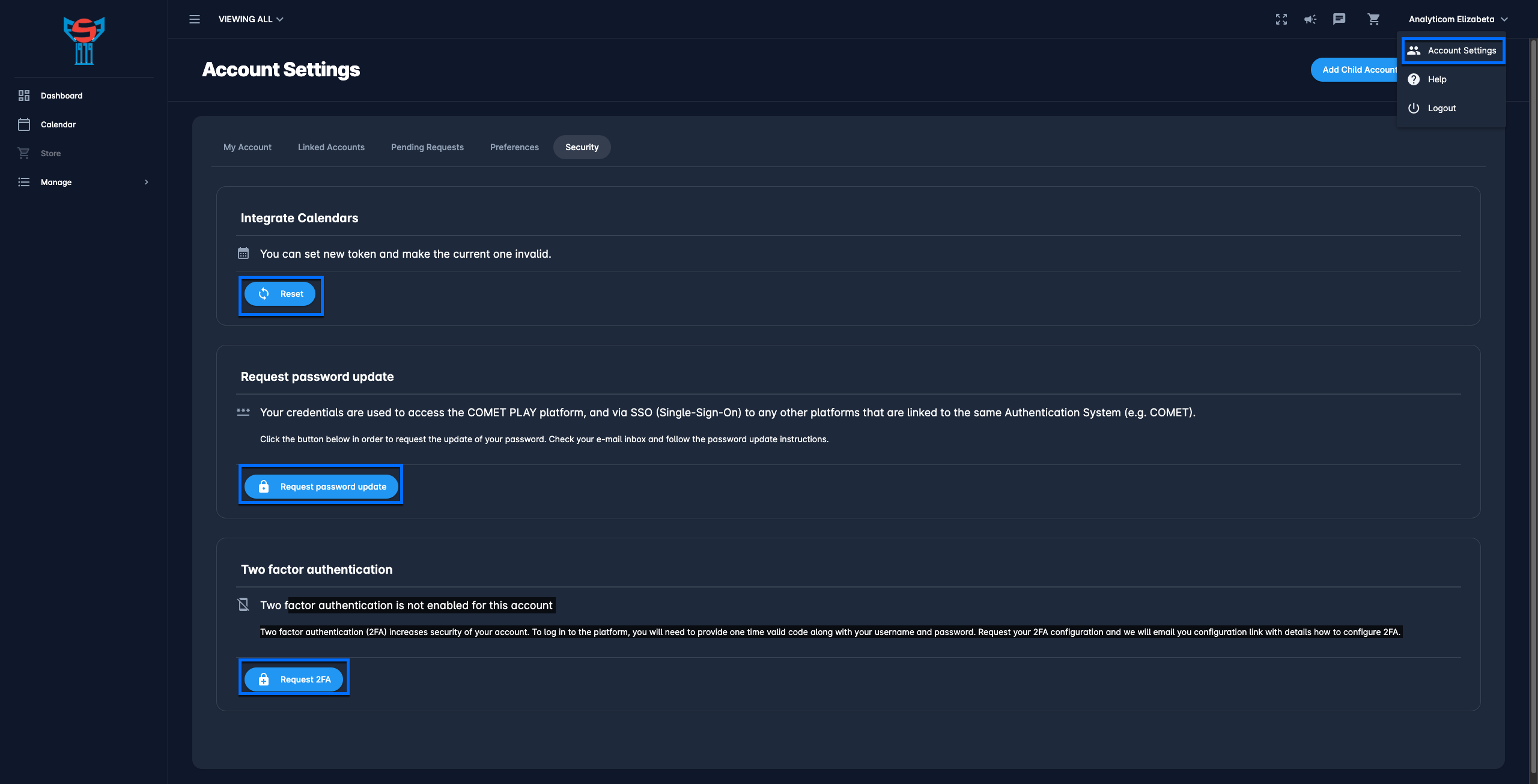
Task: Open the Store sidebar item
Action: (50, 153)
